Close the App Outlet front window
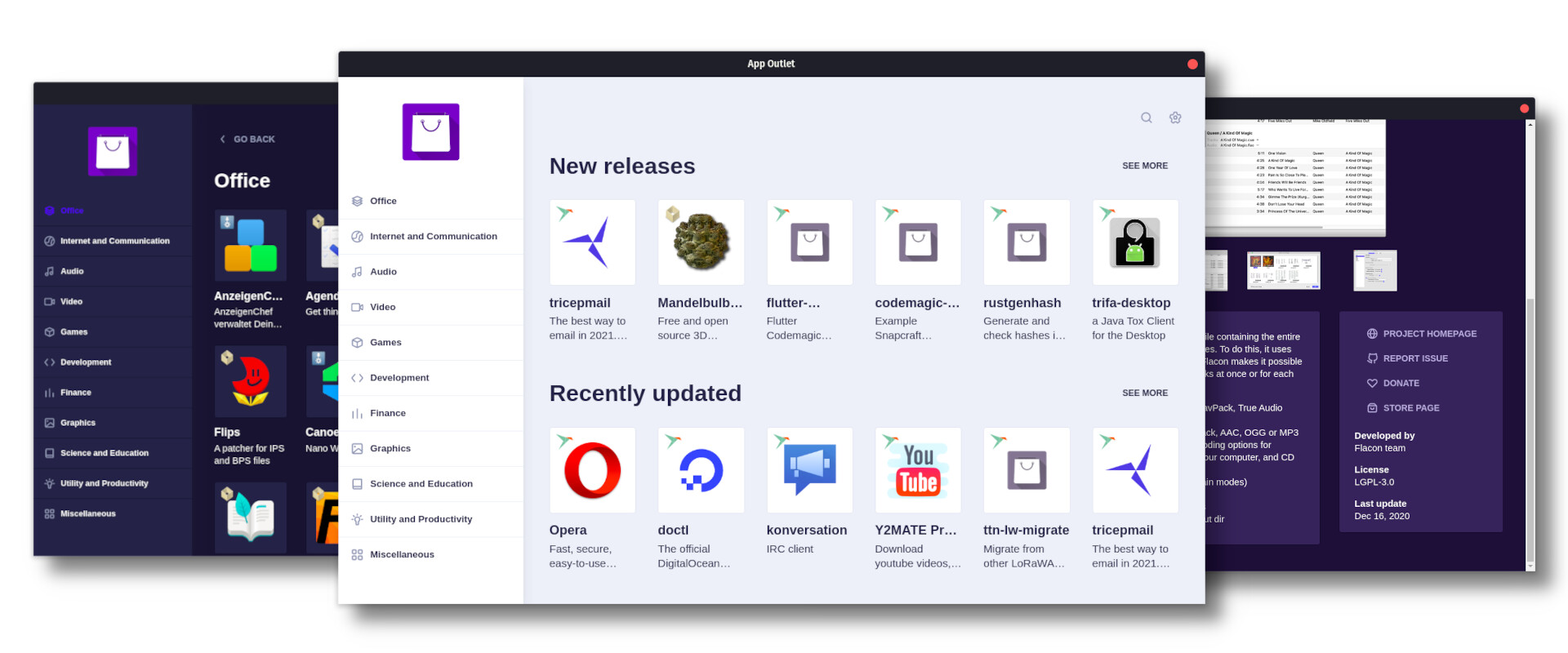Screen dimensions: 1568x653 1192,64
